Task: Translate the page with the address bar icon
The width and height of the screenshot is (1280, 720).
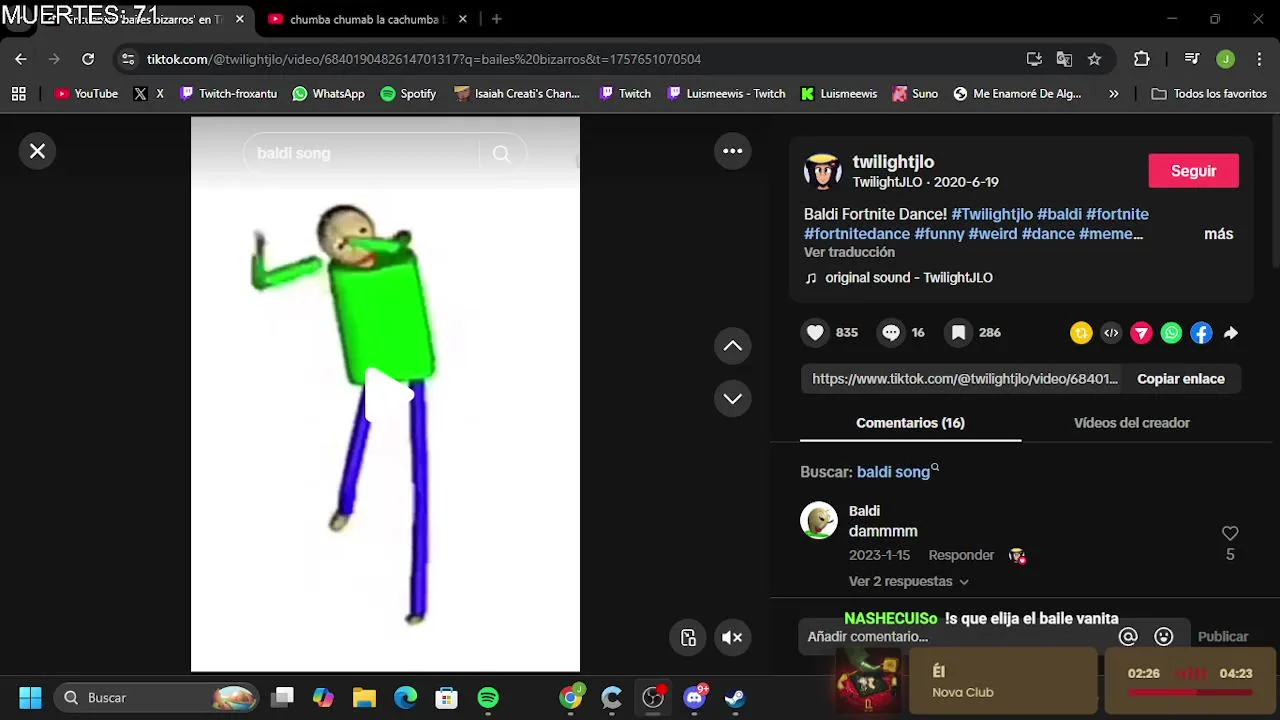Action: (1064, 59)
